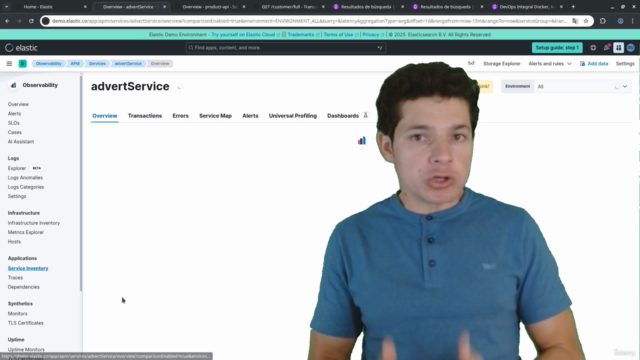Switch to Transactions tab

click(145, 116)
